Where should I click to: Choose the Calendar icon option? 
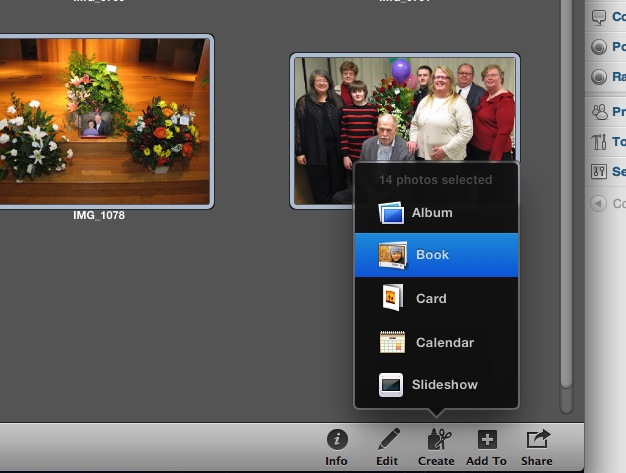(x=392, y=342)
